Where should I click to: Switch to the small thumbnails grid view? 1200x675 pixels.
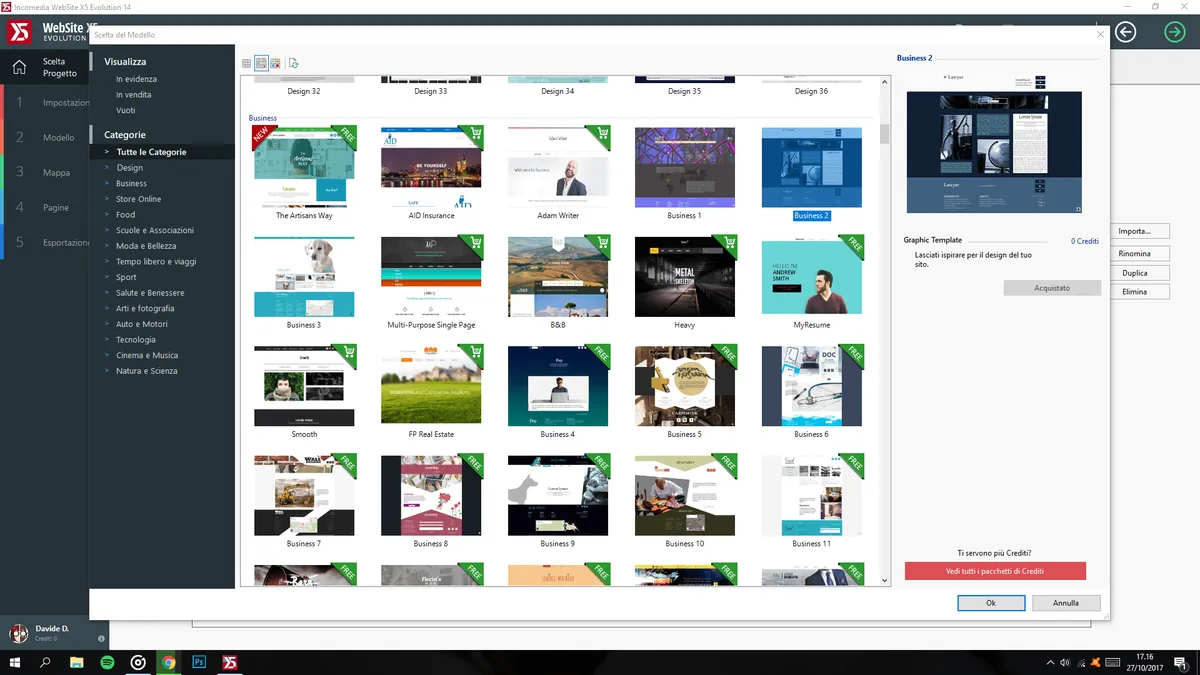[x=247, y=63]
